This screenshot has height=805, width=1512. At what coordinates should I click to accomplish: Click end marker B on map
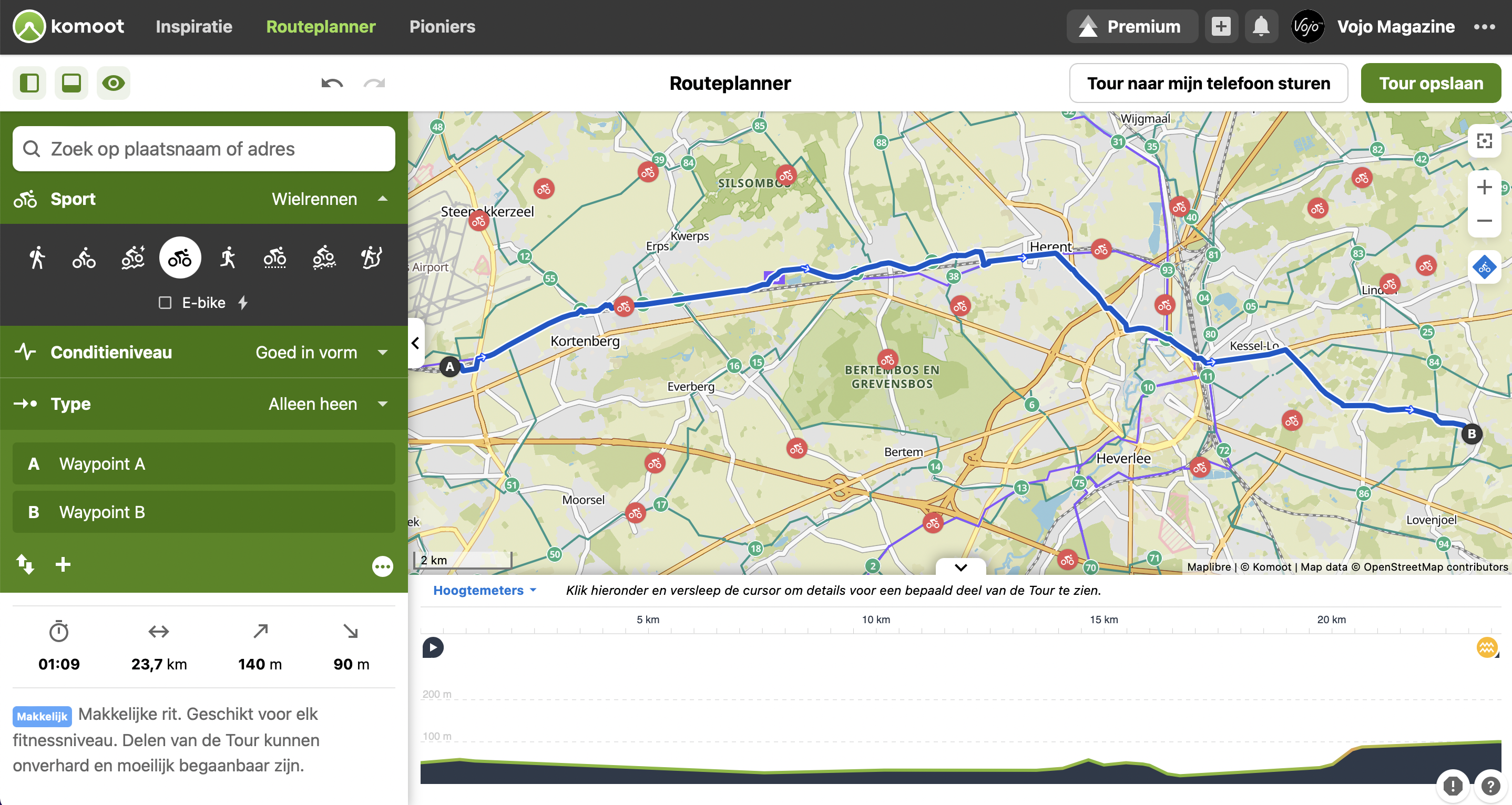[1471, 434]
